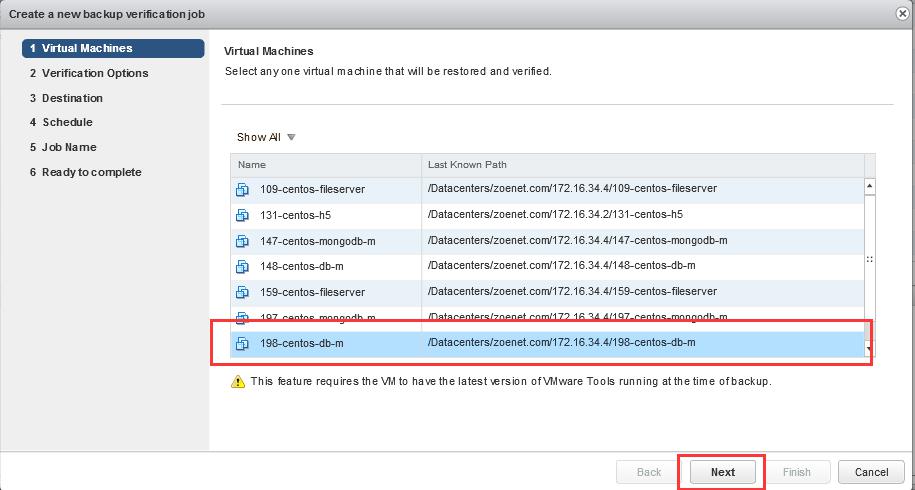Open the Show All filter dropdown
This screenshot has width=915, height=490.
click(266, 138)
